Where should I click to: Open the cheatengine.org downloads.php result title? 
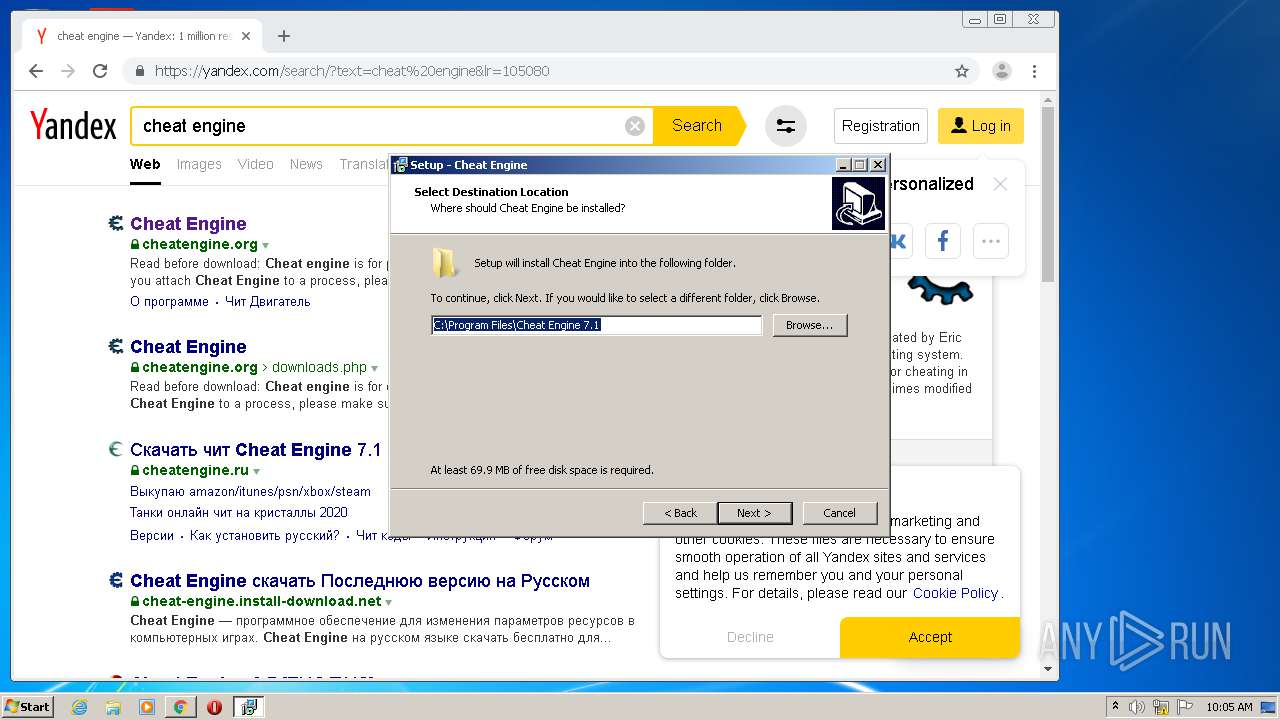tap(188, 347)
